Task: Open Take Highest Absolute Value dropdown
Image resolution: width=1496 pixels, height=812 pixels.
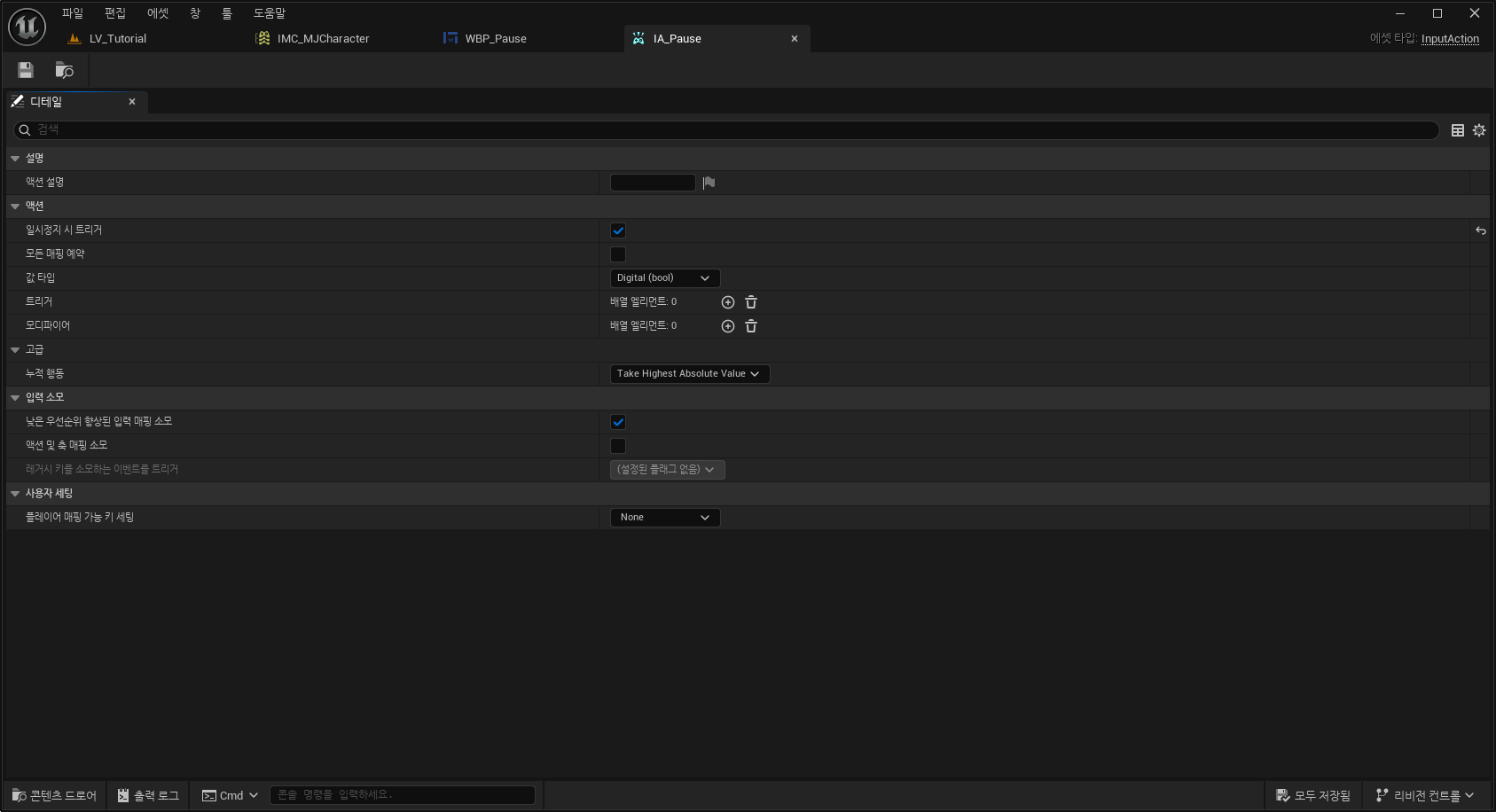Action: (x=690, y=374)
